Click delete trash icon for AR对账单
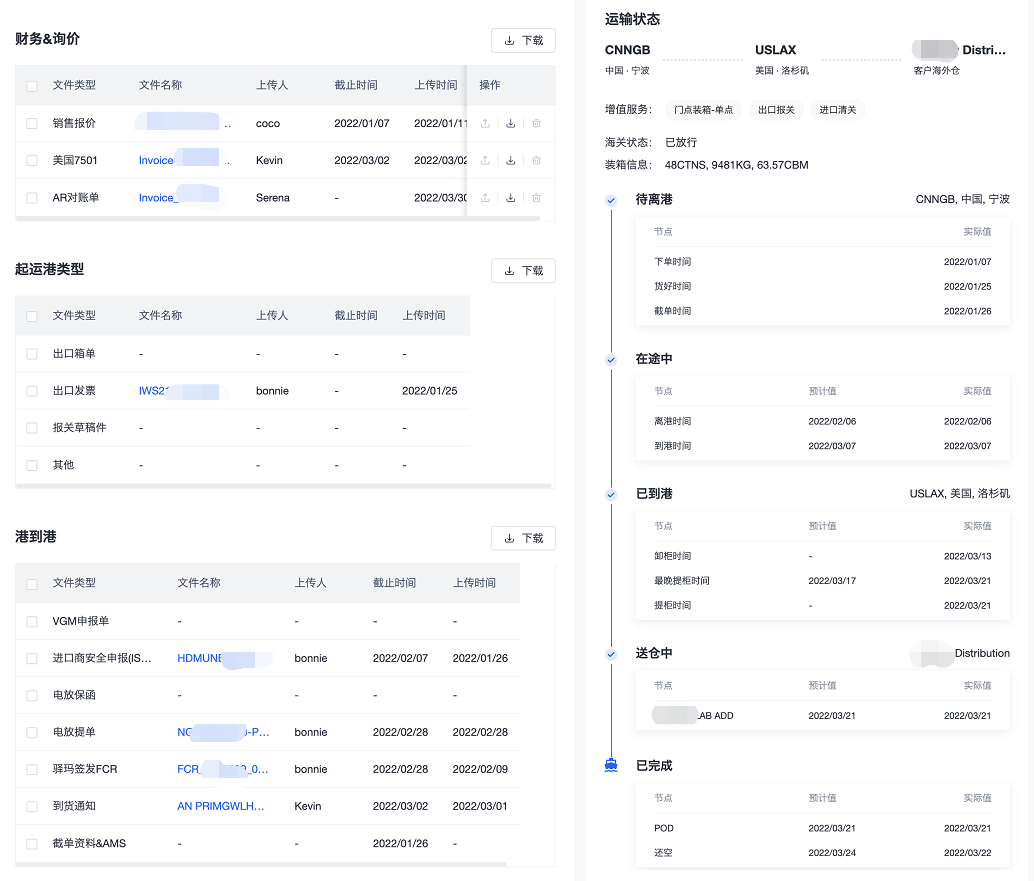 (537, 198)
